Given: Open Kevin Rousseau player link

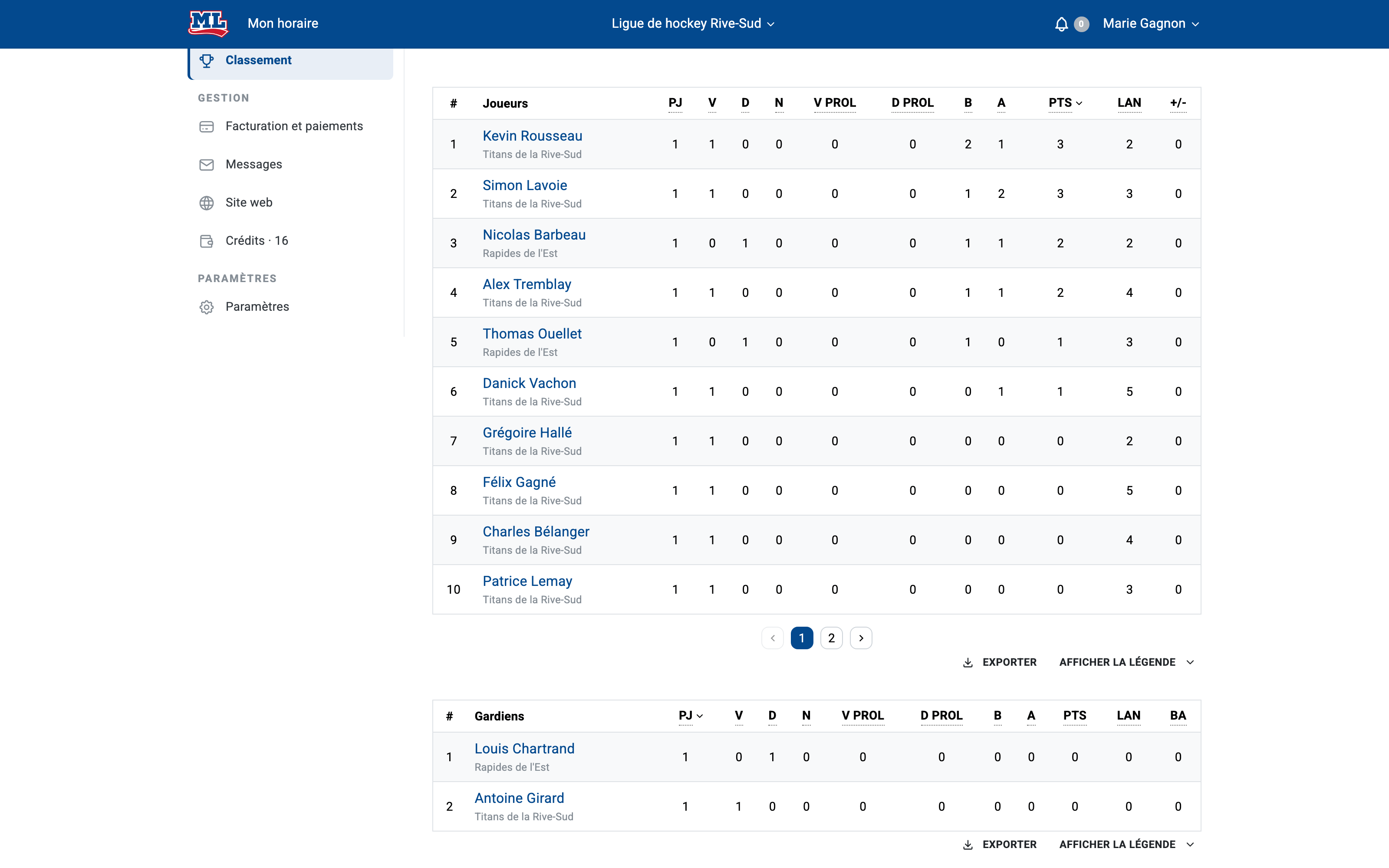Looking at the screenshot, I should [532, 136].
